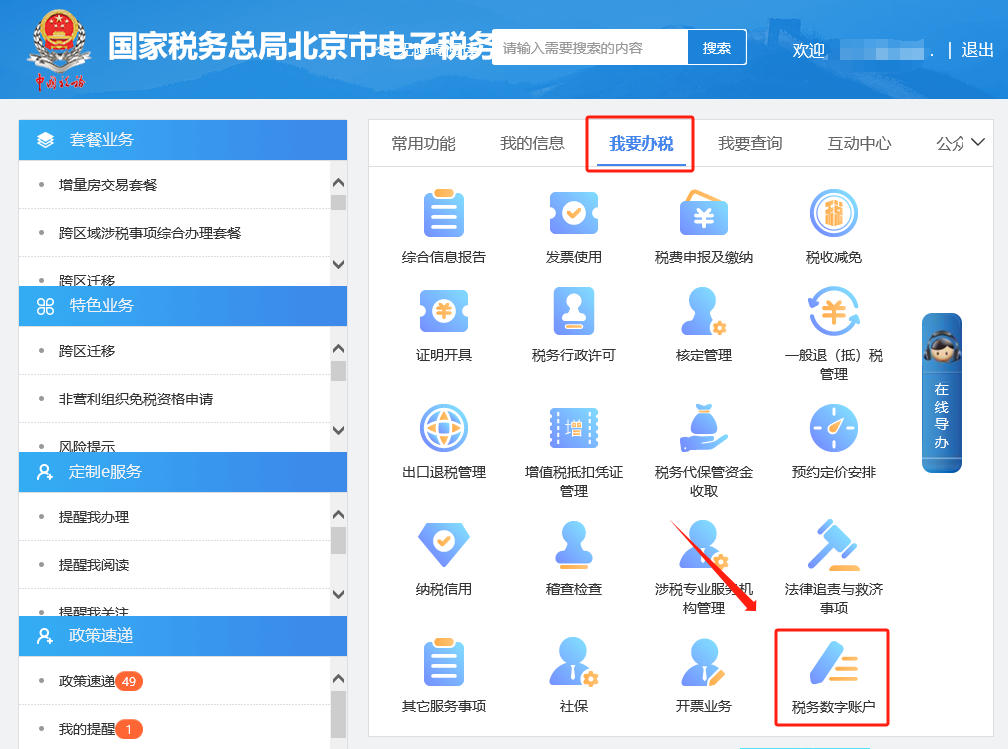Click the 搜索 button
The height and width of the screenshot is (749, 1008).
pos(717,48)
